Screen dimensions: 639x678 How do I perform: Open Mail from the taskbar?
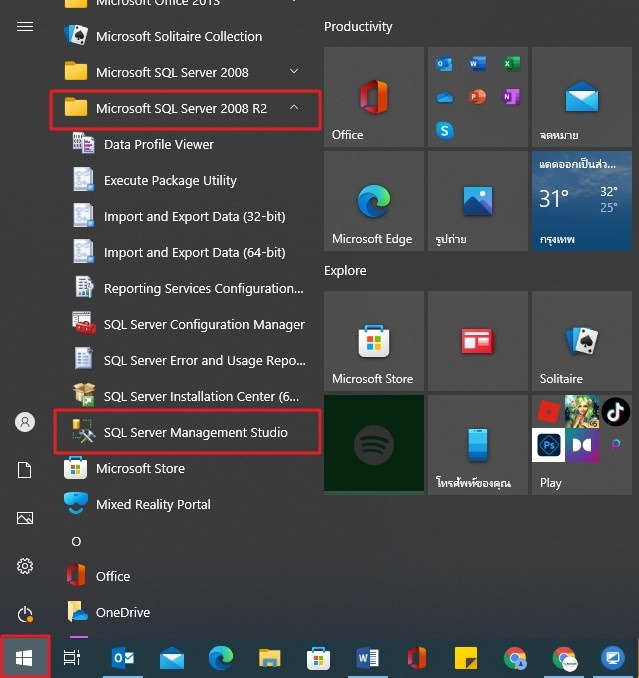(172, 659)
